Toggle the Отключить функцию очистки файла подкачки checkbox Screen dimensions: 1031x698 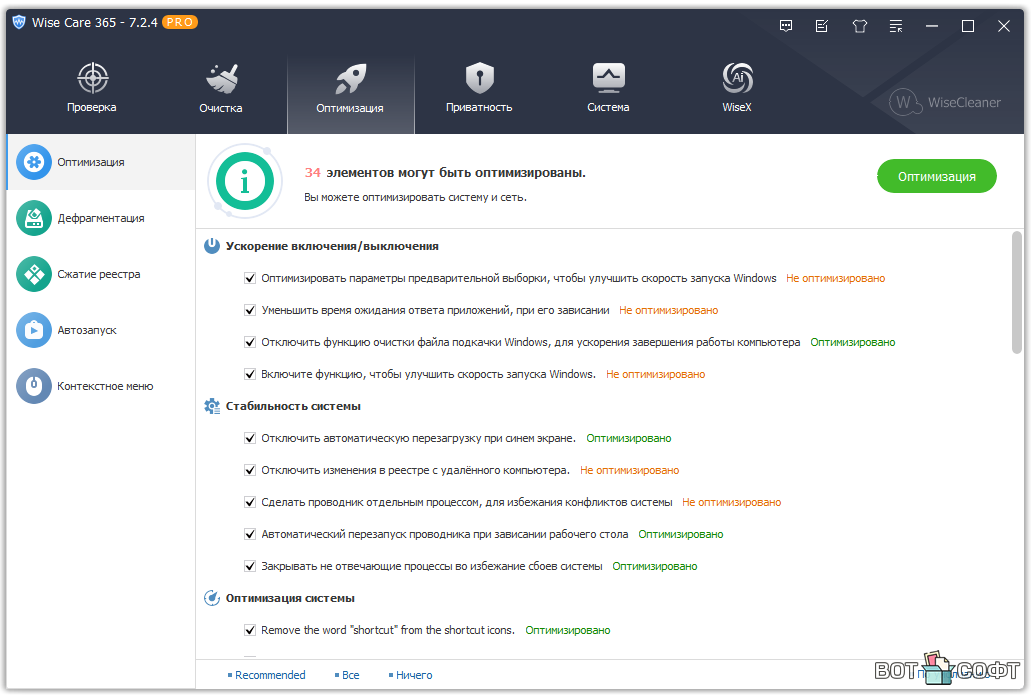tap(250, 342)
